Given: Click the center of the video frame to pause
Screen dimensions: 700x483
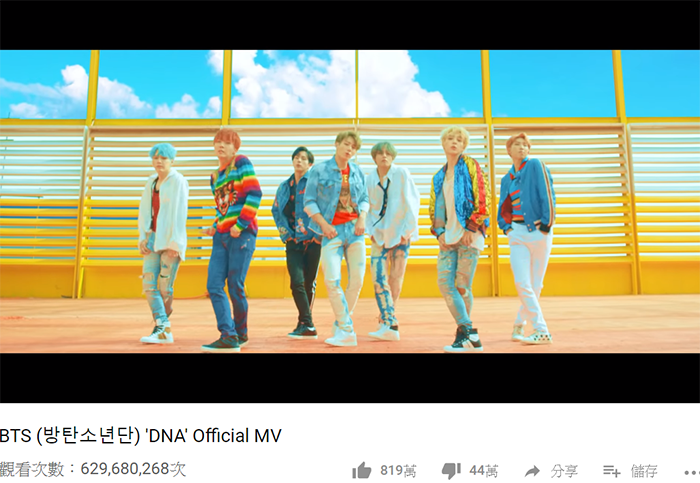Looking at the screenshot, I should point(350,201).
